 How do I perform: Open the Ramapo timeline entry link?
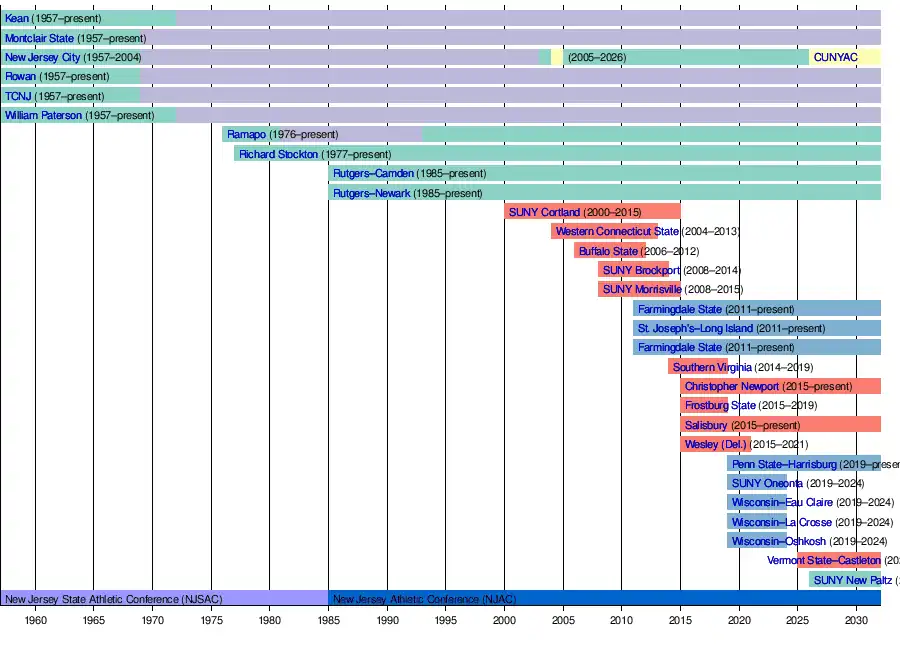click(246, 135)
